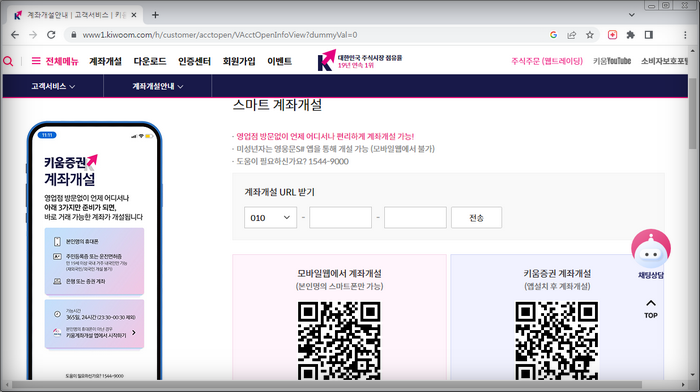The width and height of the screenshot is (700, 392).
Task: Click the share page icon
Action: coord(571,35)
